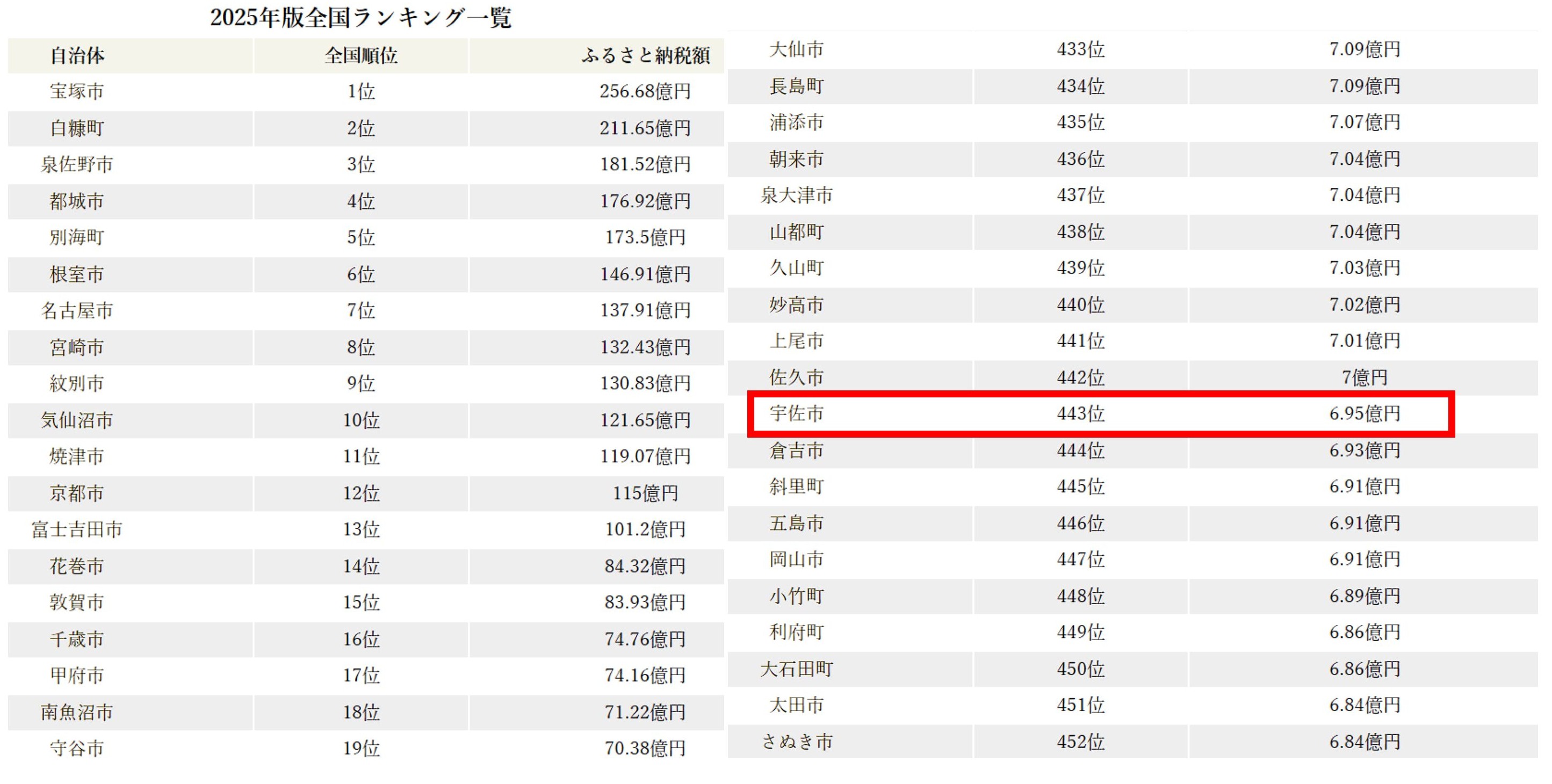Click the 2025年版全国ランキング一覧 title
The height and width of the screenshot is (784, 1552).
click(361, 18)
